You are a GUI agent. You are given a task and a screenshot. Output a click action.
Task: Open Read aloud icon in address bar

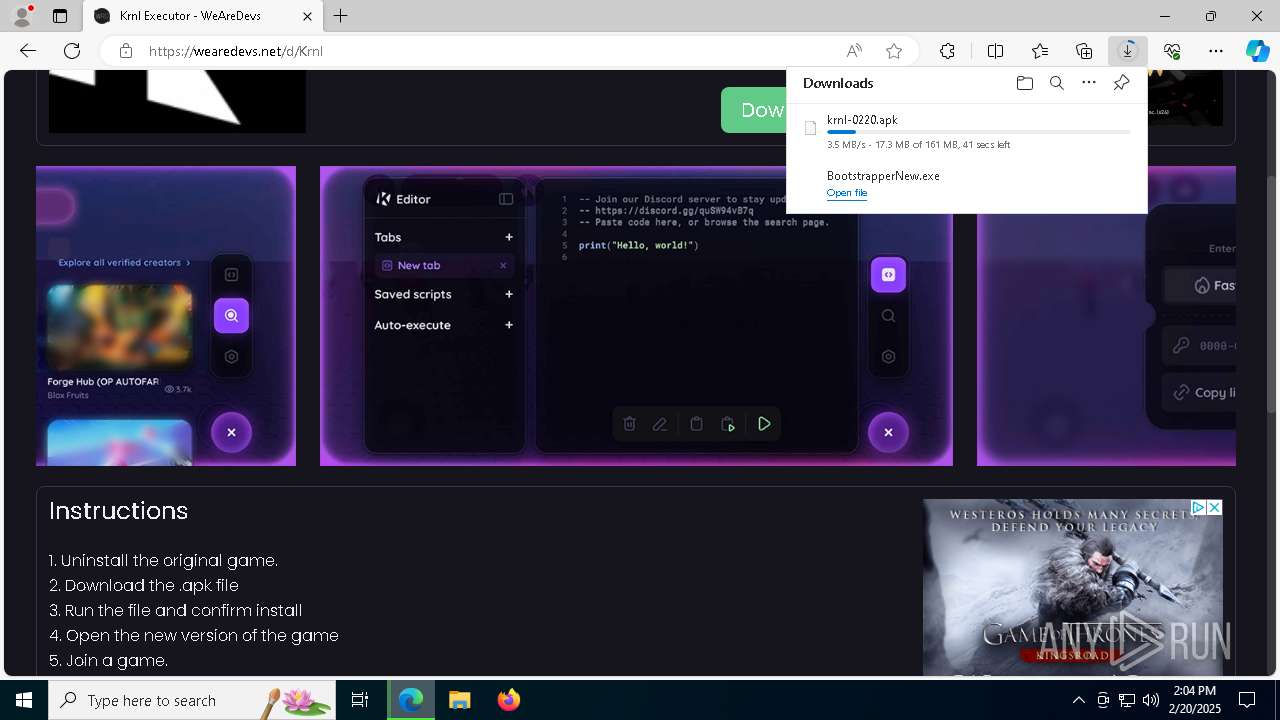coord(854,51)
